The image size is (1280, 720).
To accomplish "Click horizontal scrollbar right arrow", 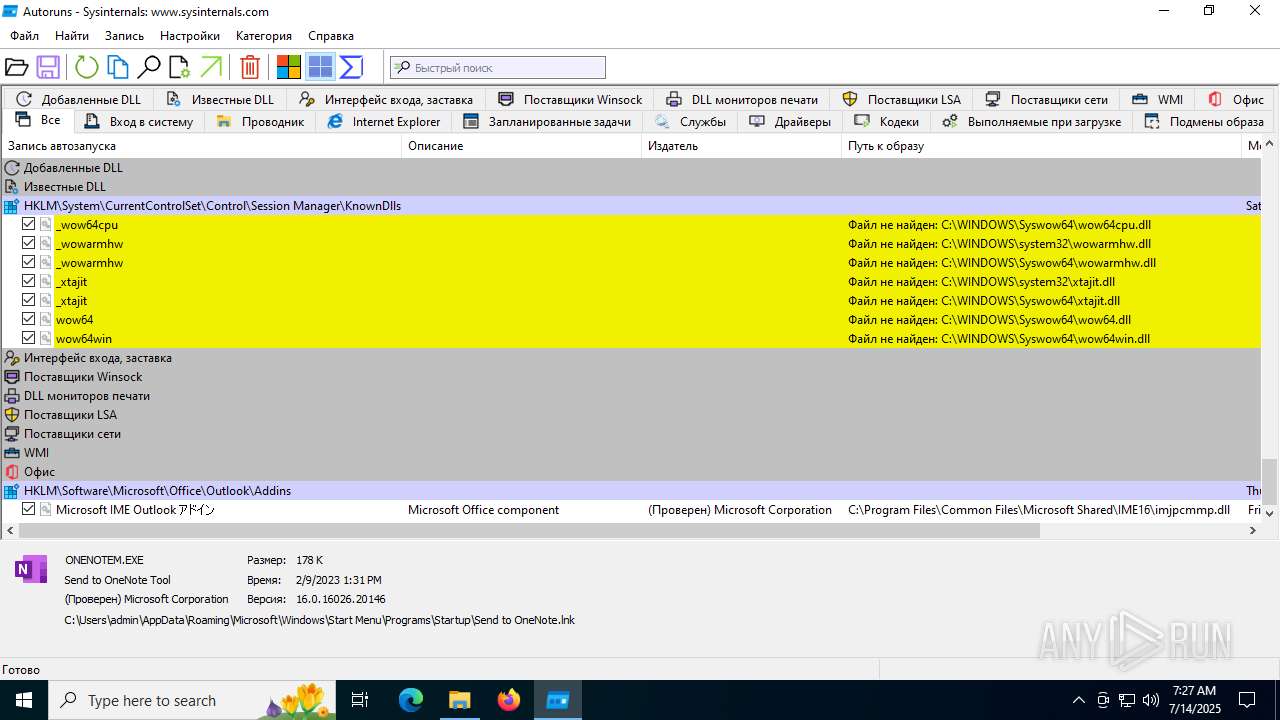I will 1254,531.
